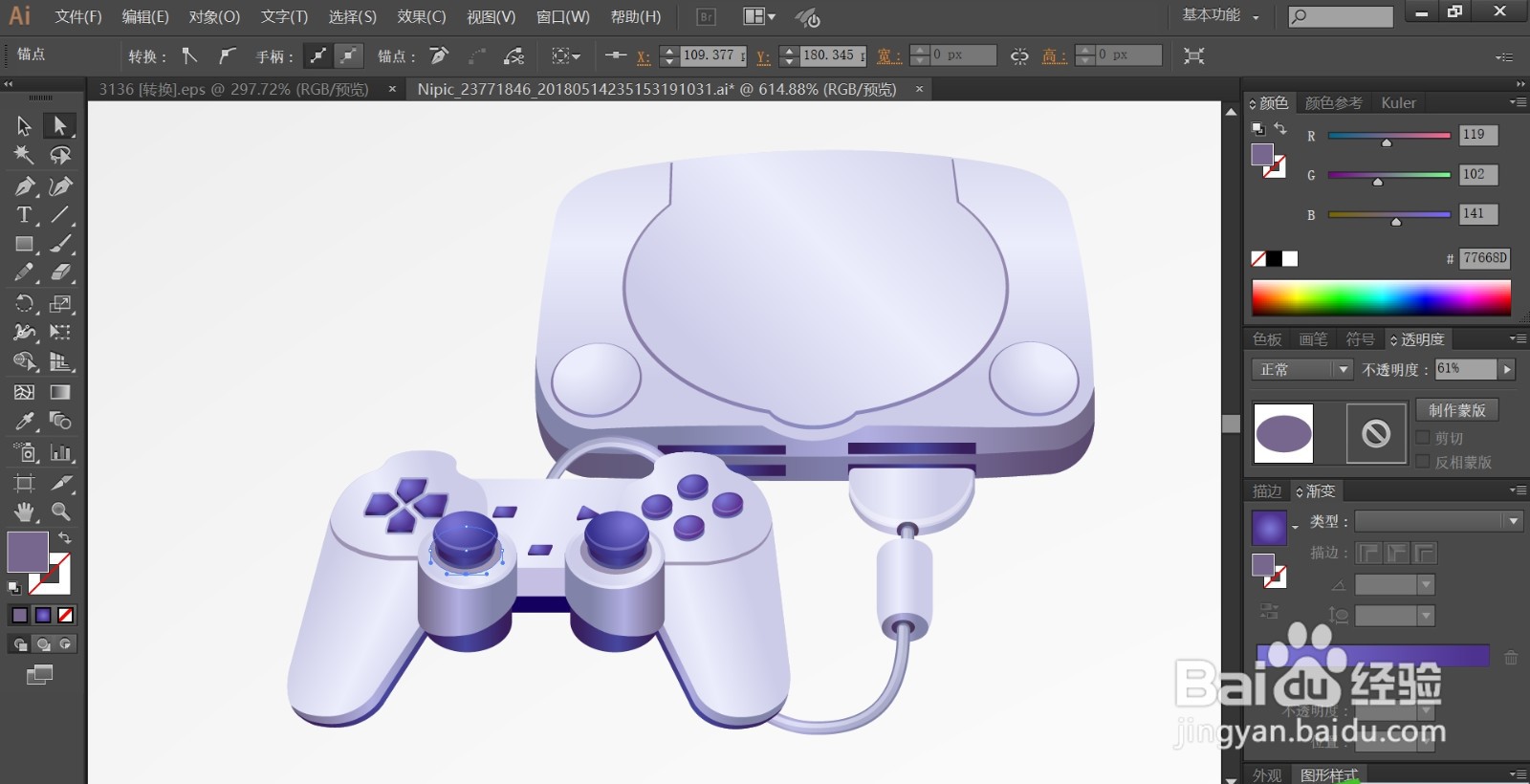1530x784 pixels.
Task: Select the Direct Selection tool
Action: [x=59, y=125]
